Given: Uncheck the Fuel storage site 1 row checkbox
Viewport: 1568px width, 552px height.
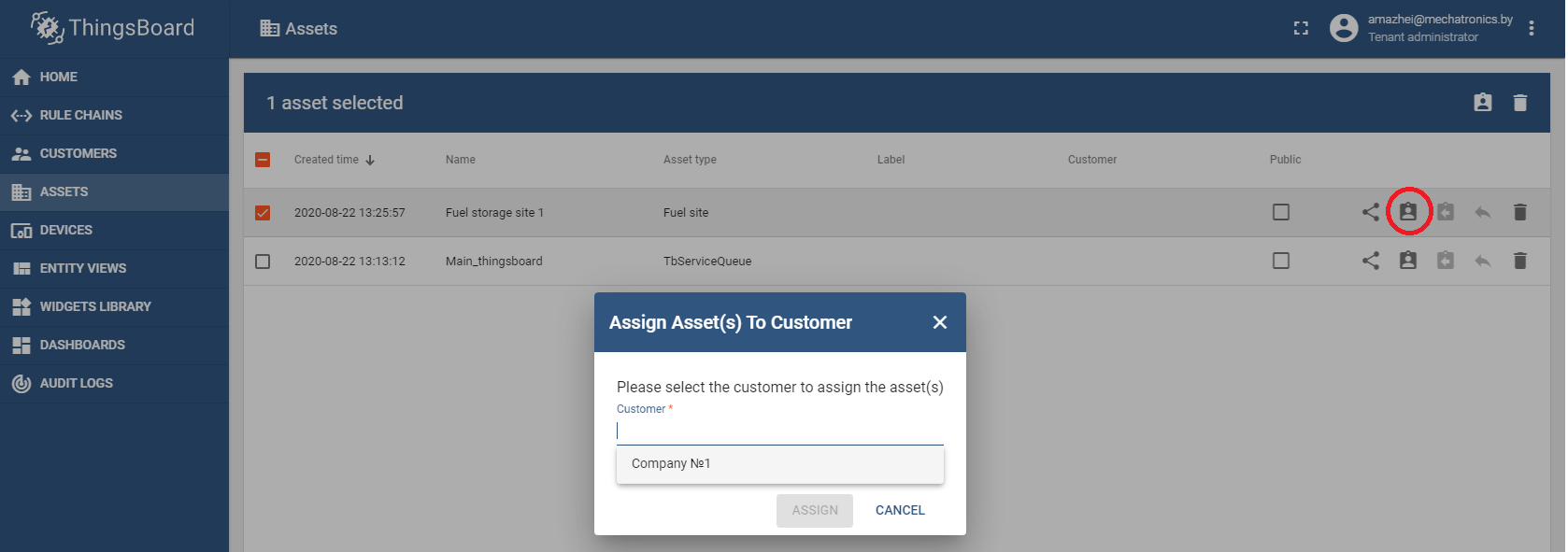Looking at the screenshot, I should pyautogui.click(x=263, y=213).
